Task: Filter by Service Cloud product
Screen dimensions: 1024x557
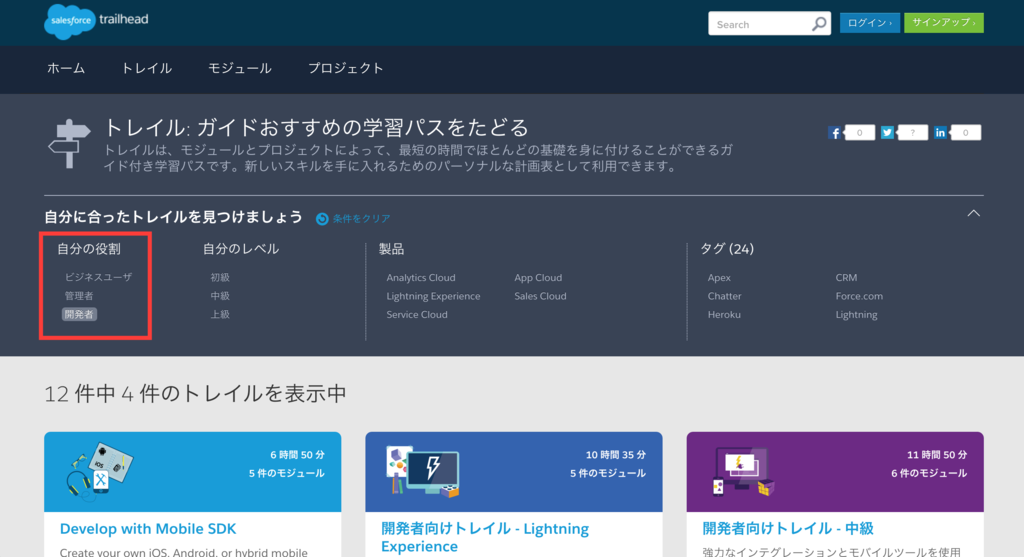Action: (417, 314)
